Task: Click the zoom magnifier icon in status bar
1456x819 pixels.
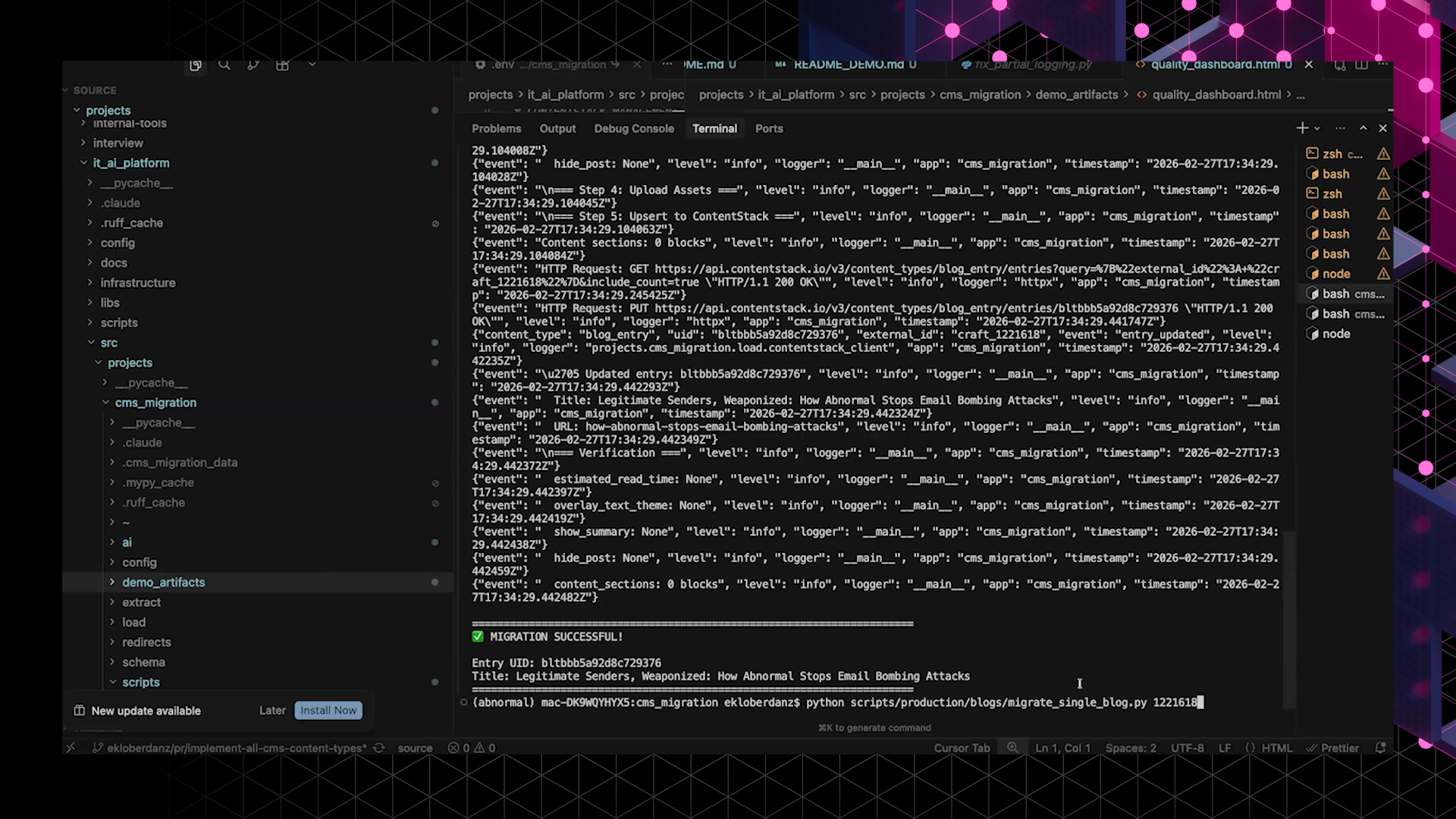Action: 1012,748
